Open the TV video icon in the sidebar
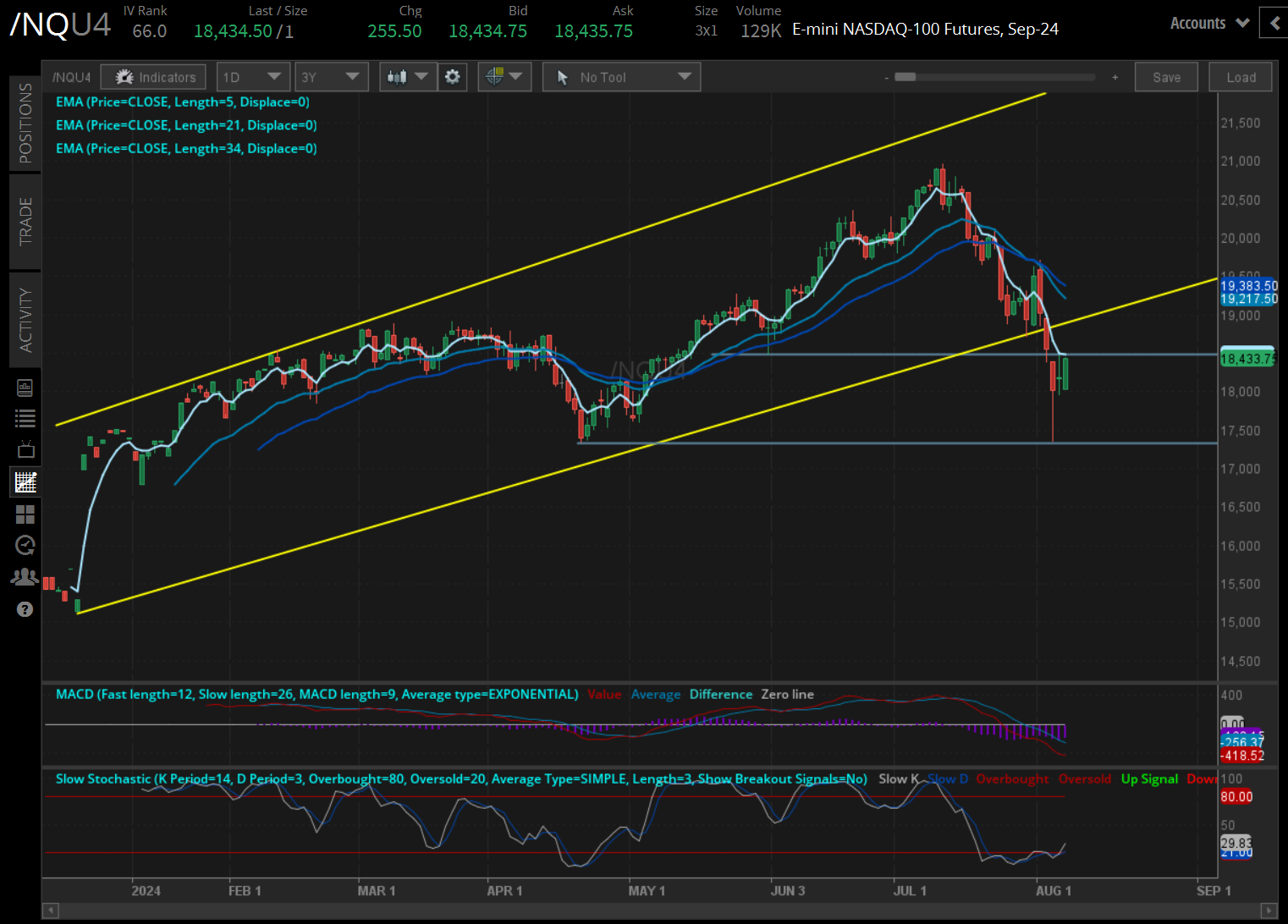This screenshot has height=924, width=1288. point(25,449)
